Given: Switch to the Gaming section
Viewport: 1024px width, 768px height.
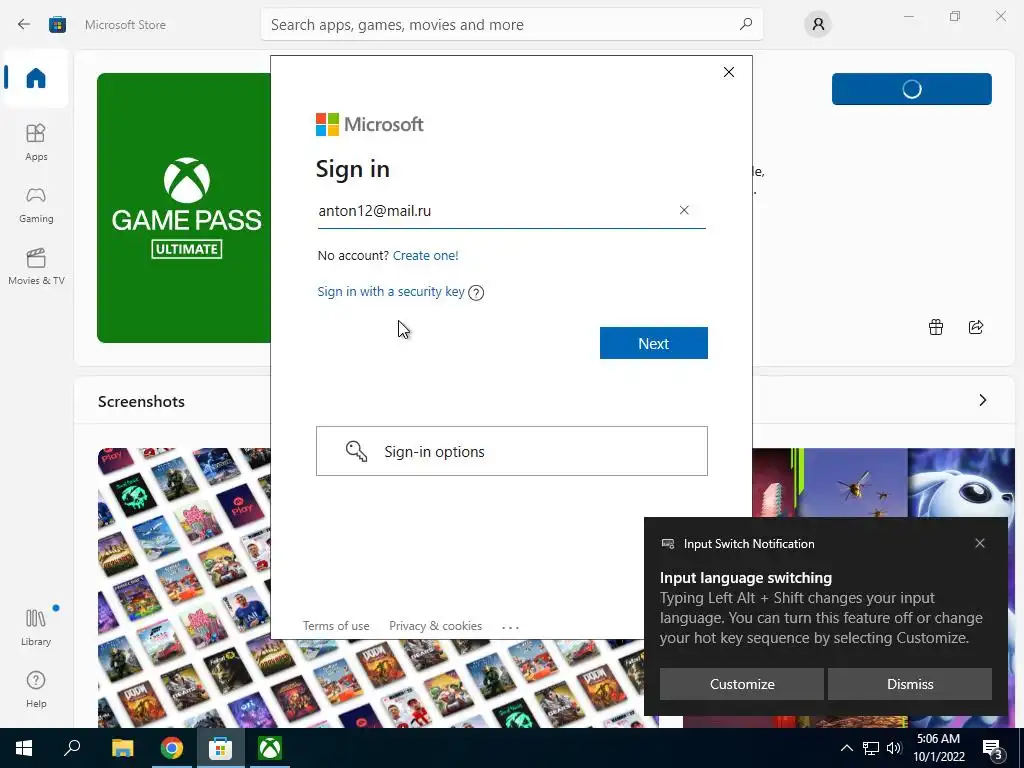Looking at the screenshot, I should 36,204.
